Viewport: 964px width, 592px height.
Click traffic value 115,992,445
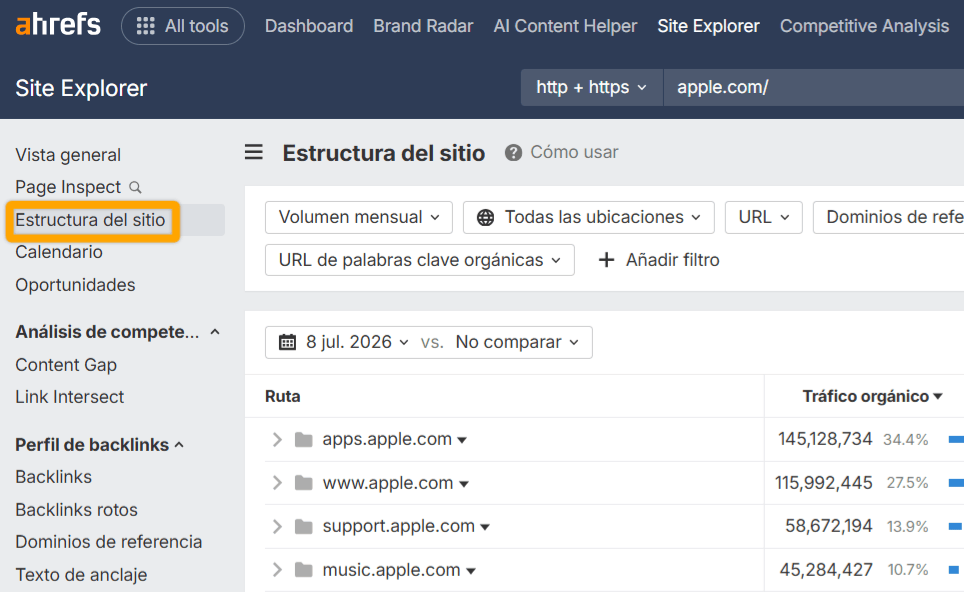(x=824, y=483)
